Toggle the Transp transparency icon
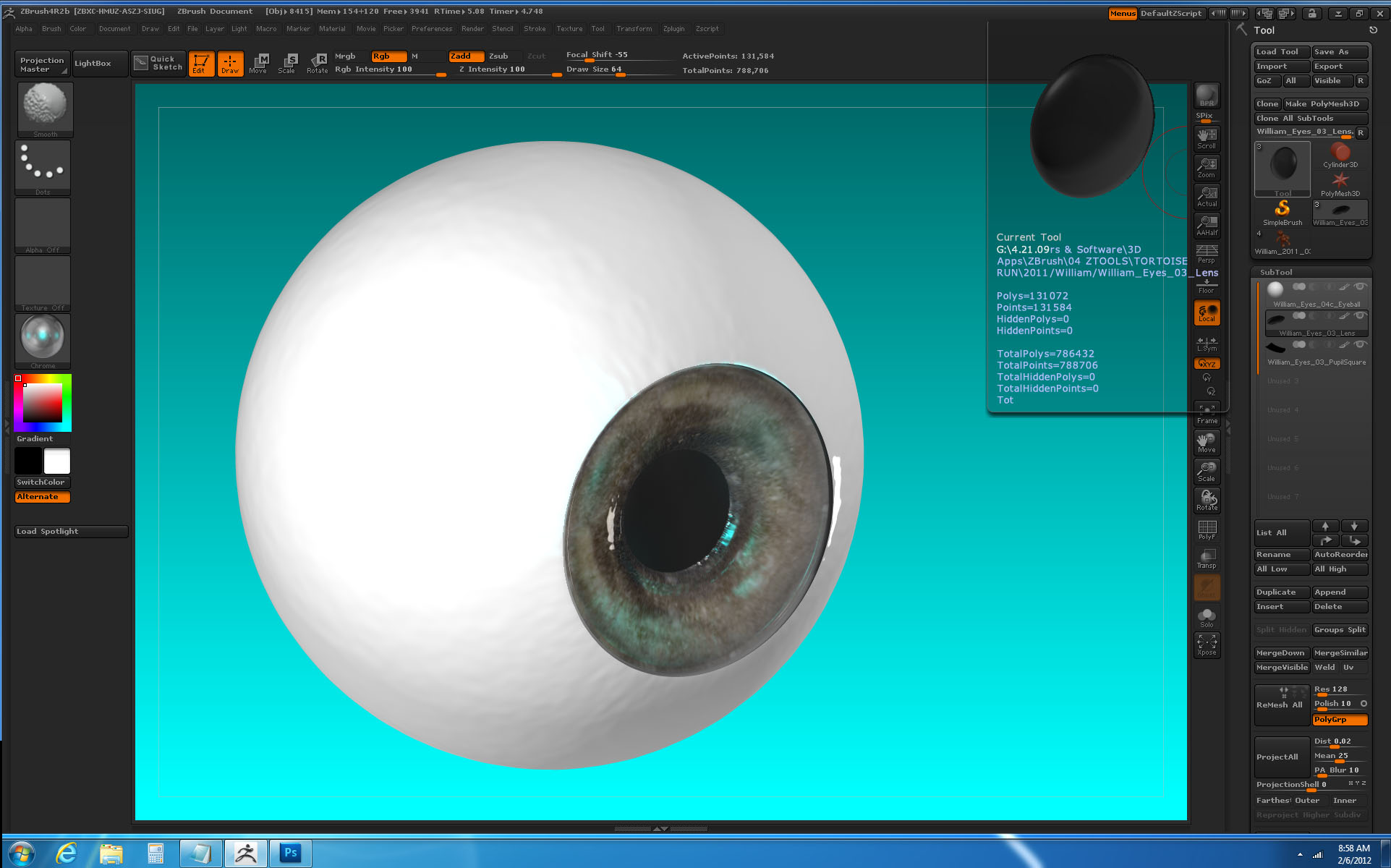Viewport: 1391px width, 868px height. pyautogui.click(x=1207, y=558)
